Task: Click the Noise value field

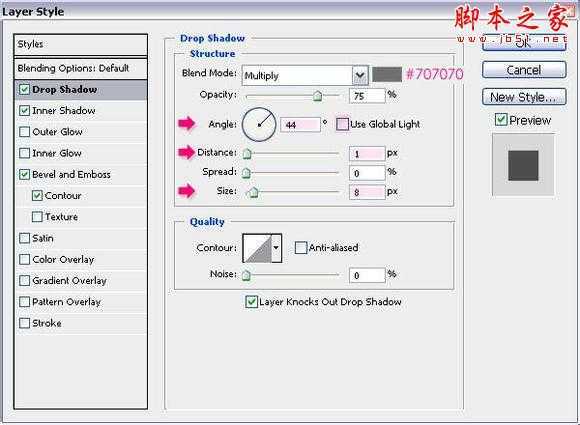Action: [x=367, y=275]
